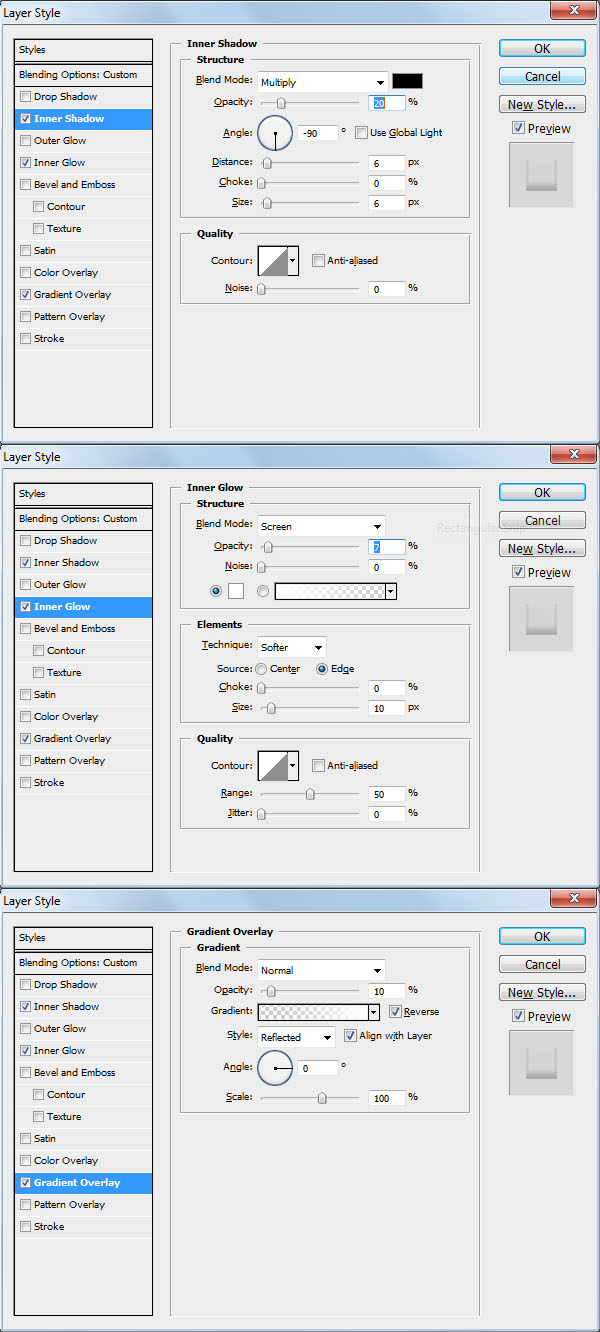Click the Scale field showing 100
600x1332 pixels.
[385, 1098]
